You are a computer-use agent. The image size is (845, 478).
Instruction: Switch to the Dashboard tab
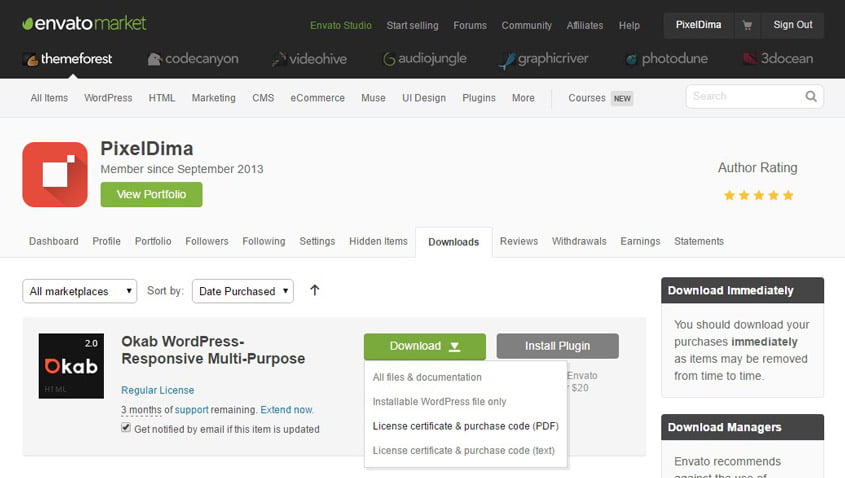[x=53, y=241]
